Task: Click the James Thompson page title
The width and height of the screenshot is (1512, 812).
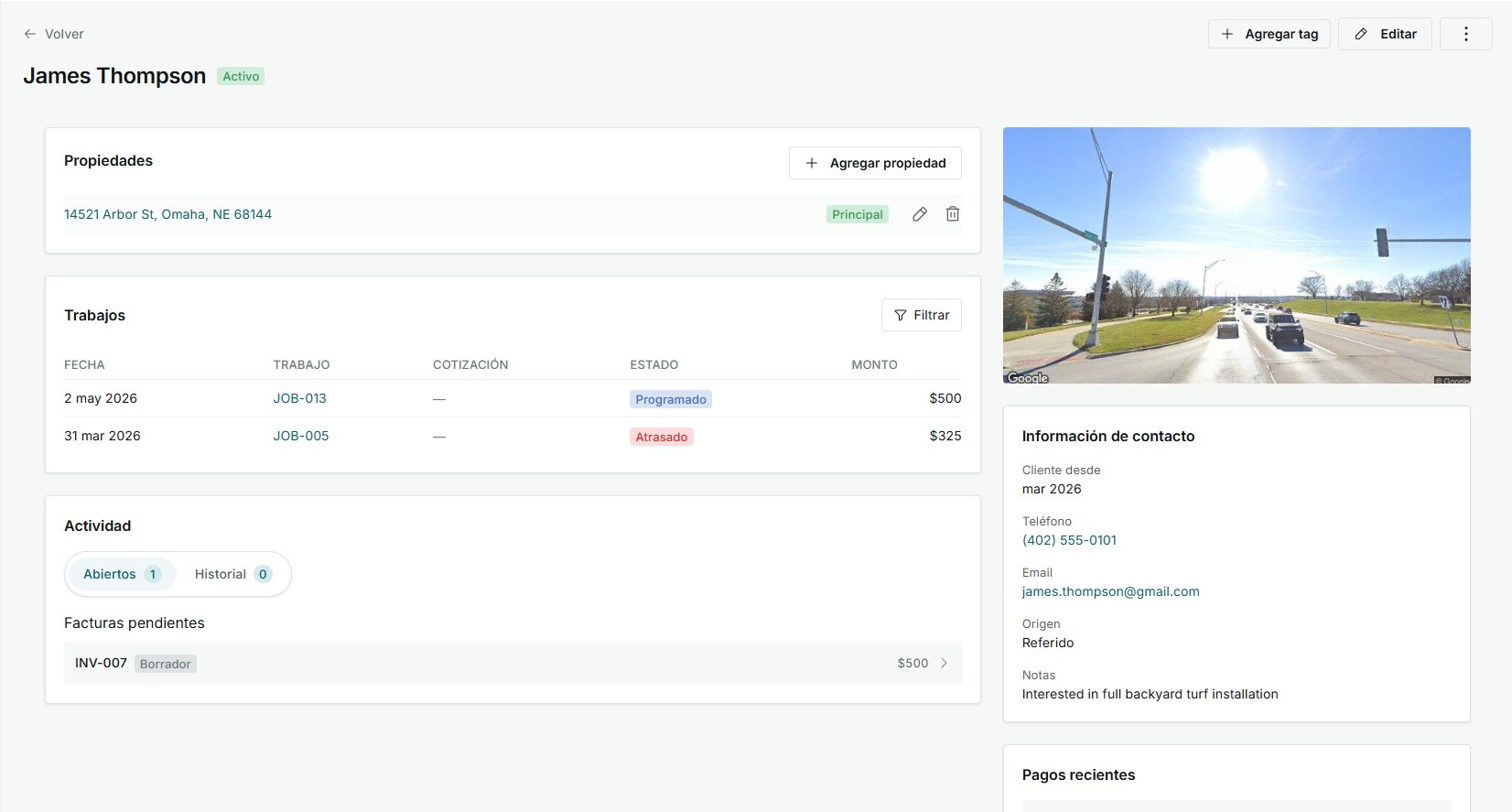Action: coord(114,76)
